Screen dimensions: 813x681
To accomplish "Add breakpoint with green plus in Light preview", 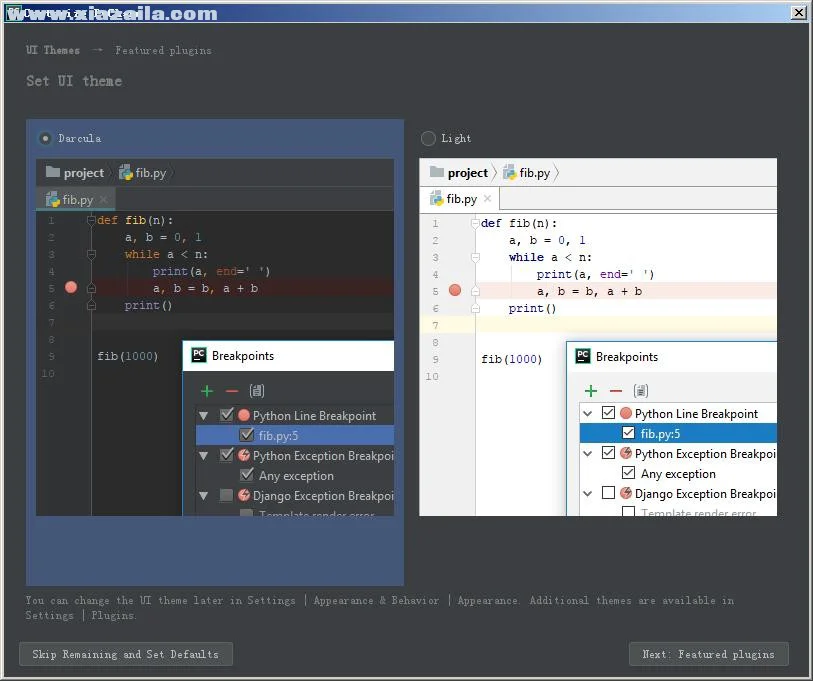I will pos(591,391).
